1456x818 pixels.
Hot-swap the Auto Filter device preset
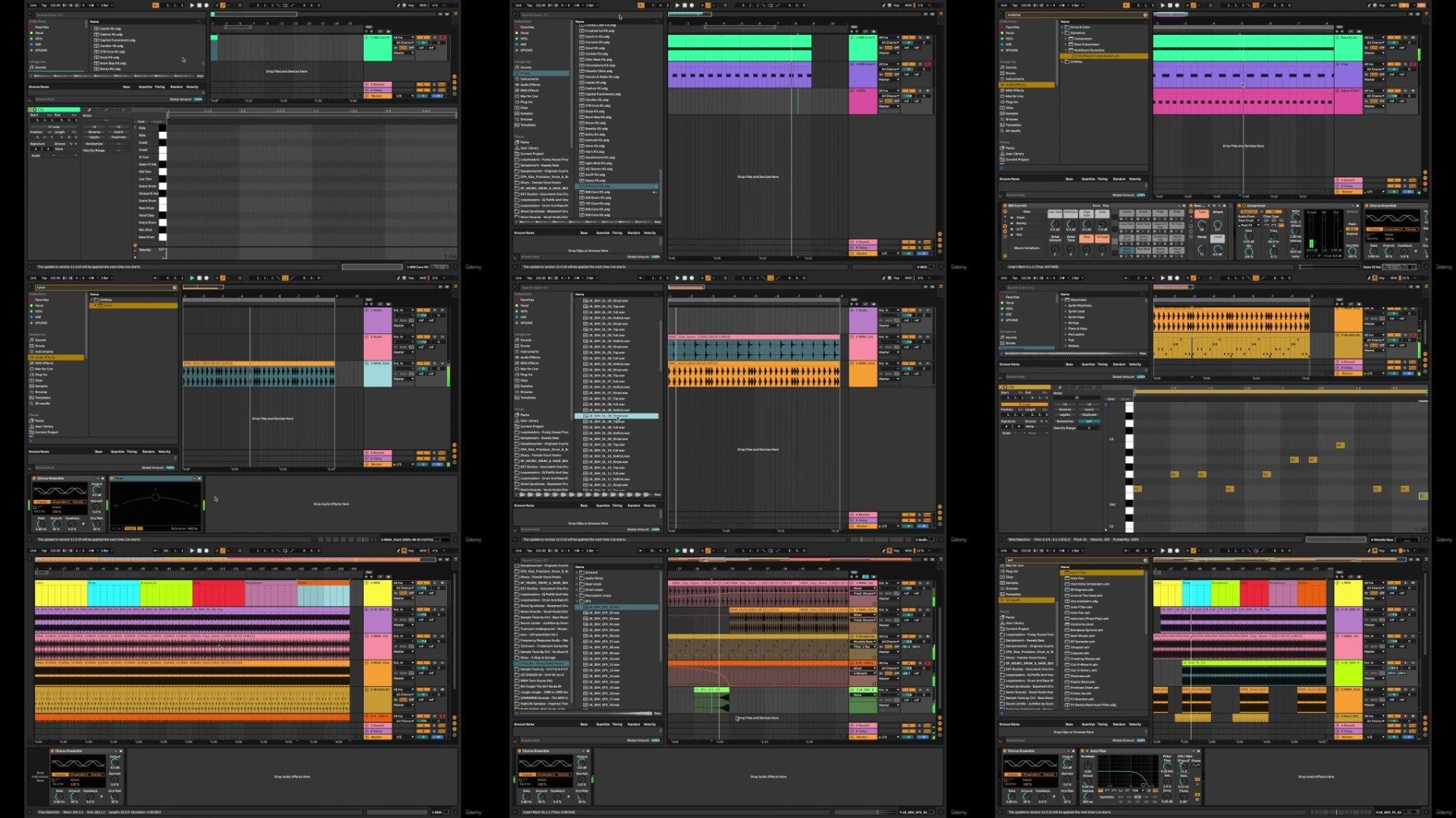[x=1194, y=751]
